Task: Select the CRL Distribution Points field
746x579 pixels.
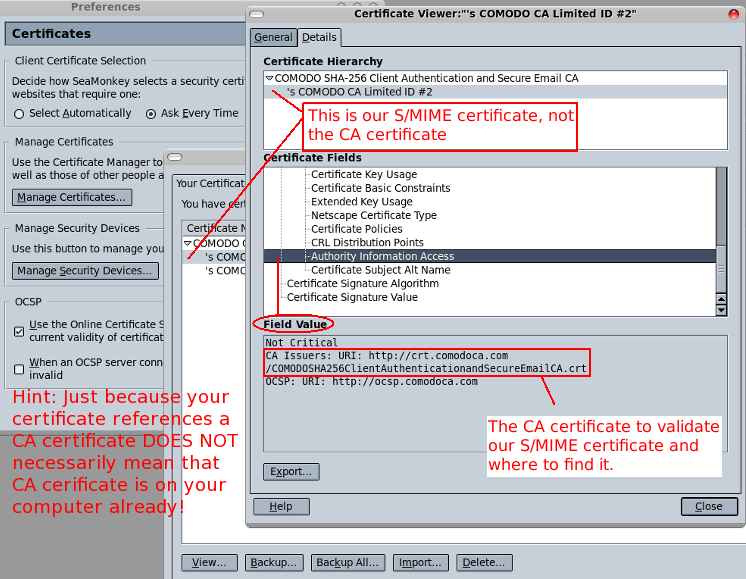Action: 367,243
